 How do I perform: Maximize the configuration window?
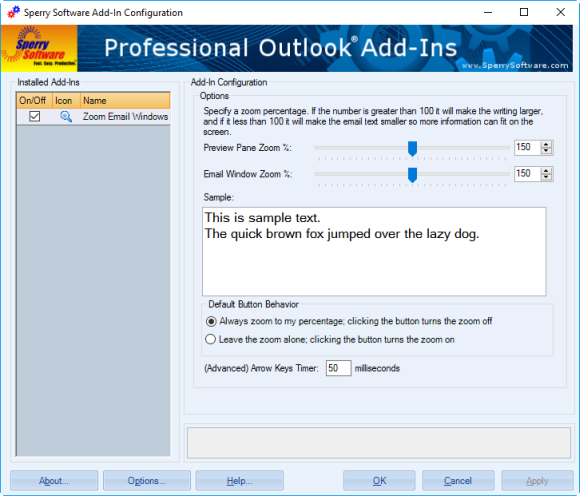pyautogui.click(x=524, y=12)
